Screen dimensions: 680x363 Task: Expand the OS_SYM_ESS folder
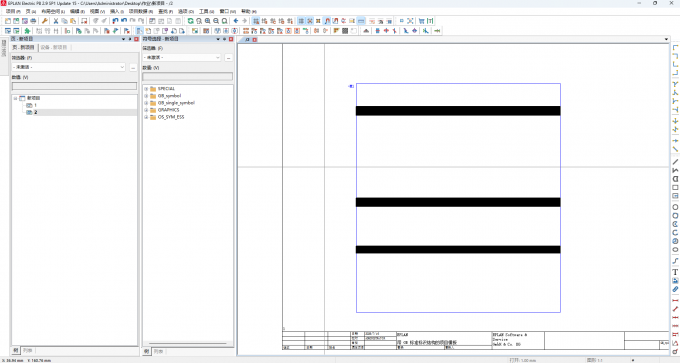146,117
